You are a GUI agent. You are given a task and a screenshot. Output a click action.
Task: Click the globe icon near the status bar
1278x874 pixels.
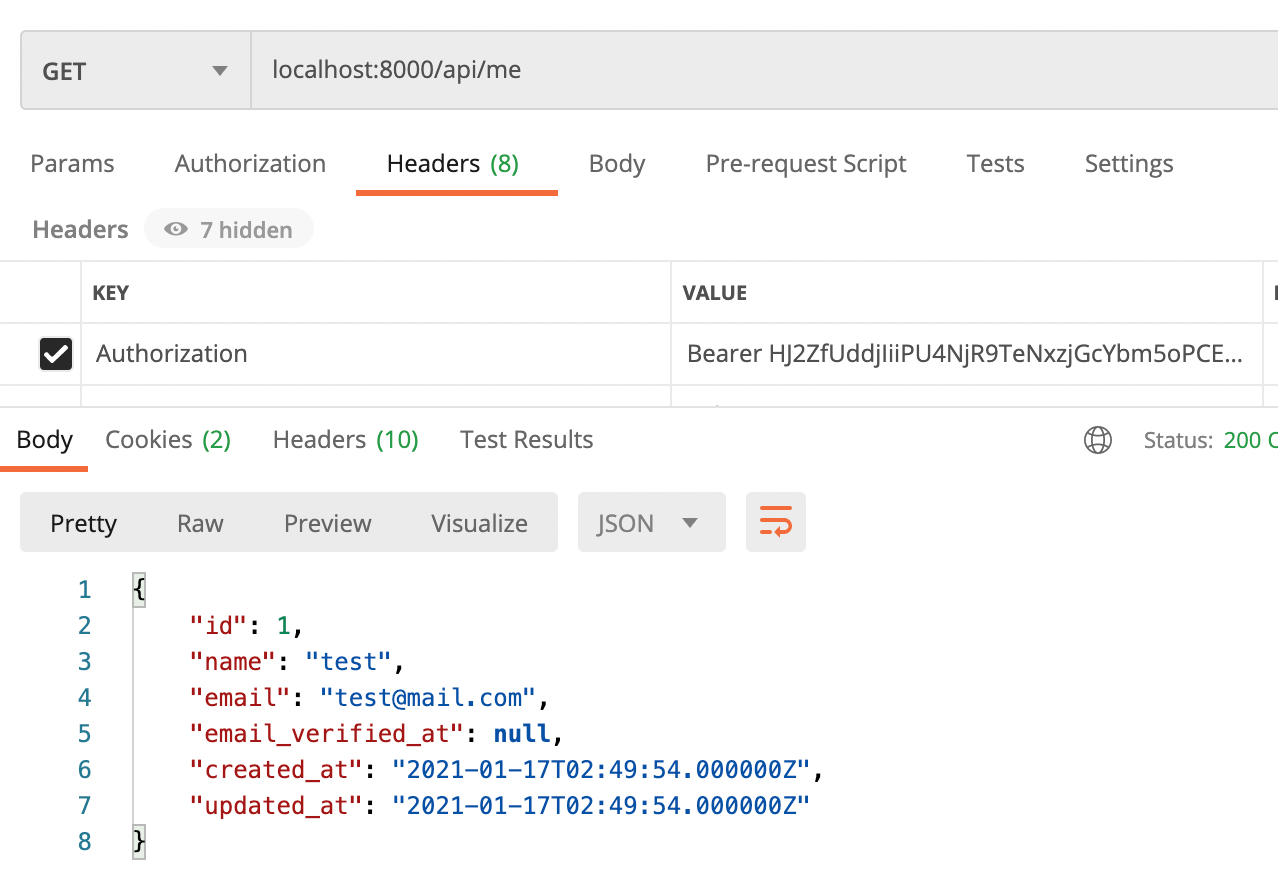1097,440
